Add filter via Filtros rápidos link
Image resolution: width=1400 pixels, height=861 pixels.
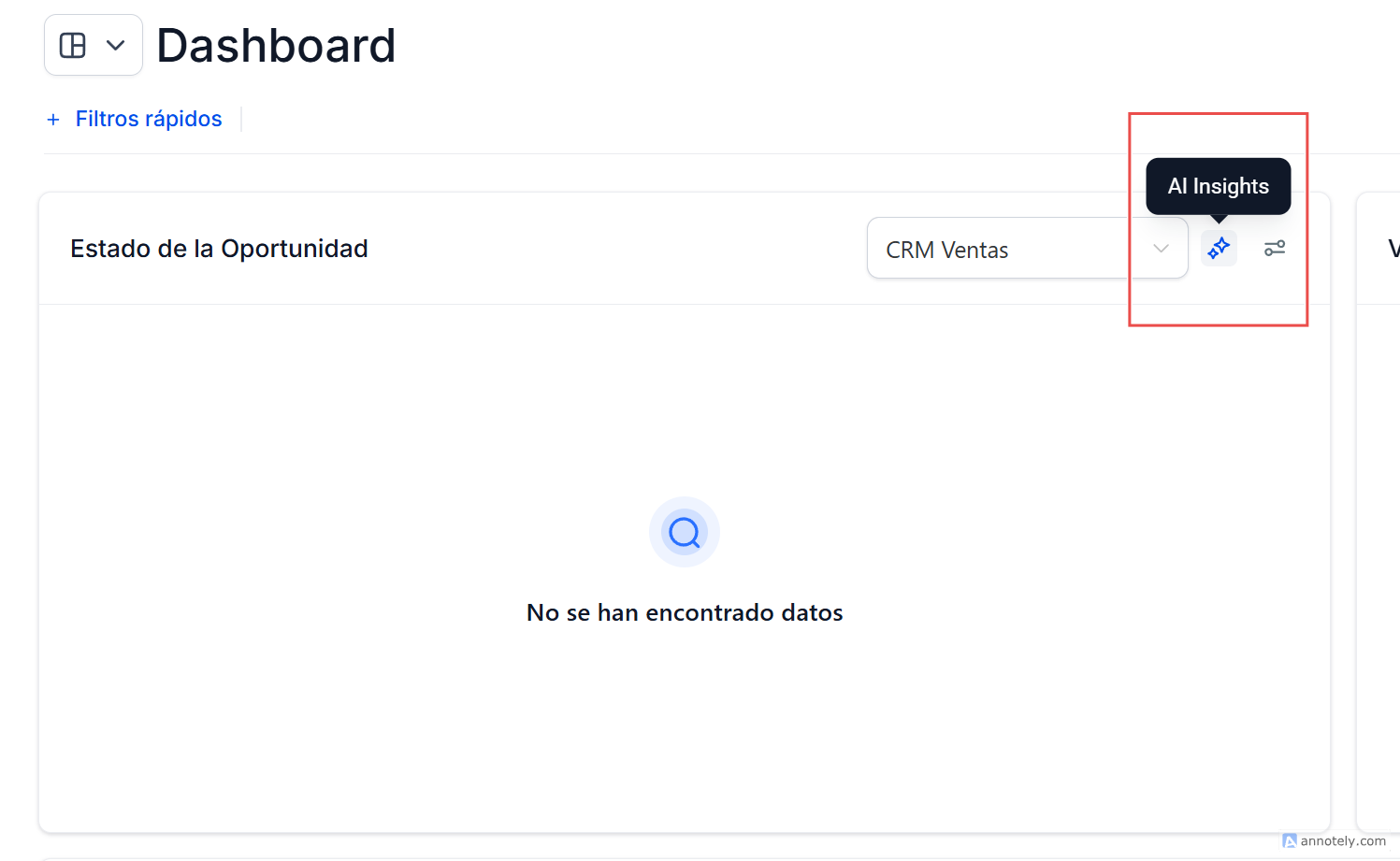tap(149, 119)
